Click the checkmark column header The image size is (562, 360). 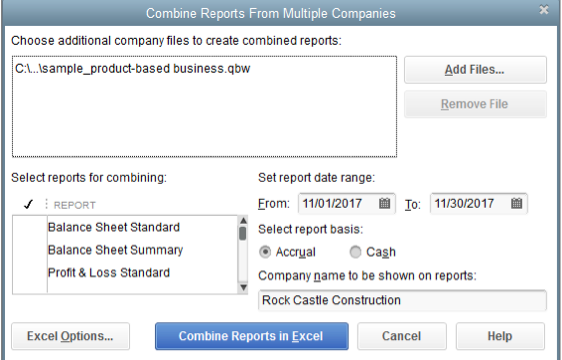[x=28, y=204]
